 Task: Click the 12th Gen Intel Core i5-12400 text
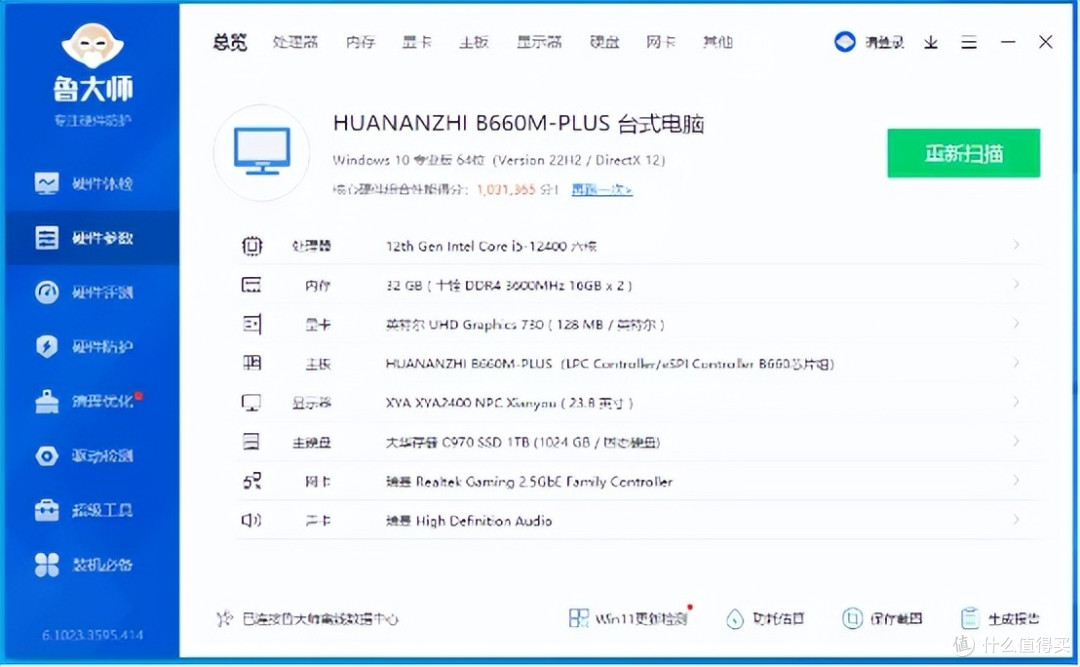coord(491,246)
